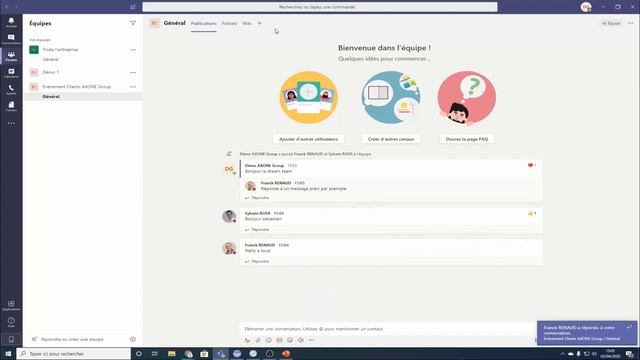
Task: Open more options for Evènement Clients AXONE Group
Action: (133, 87)
